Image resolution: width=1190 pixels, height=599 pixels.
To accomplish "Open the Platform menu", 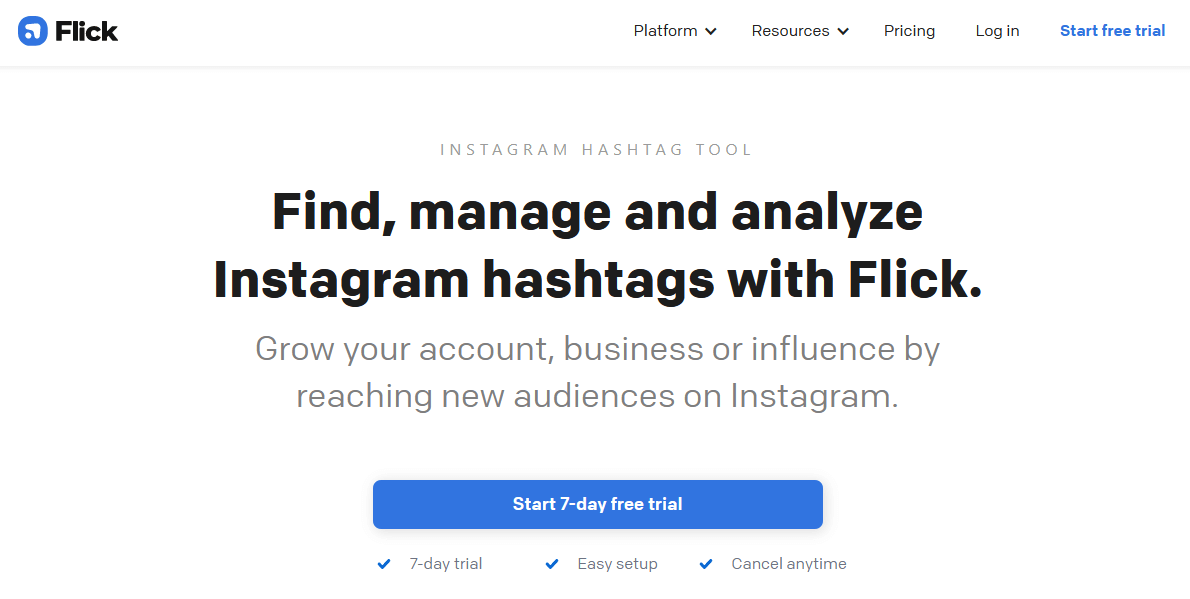I will click(675, 31).
